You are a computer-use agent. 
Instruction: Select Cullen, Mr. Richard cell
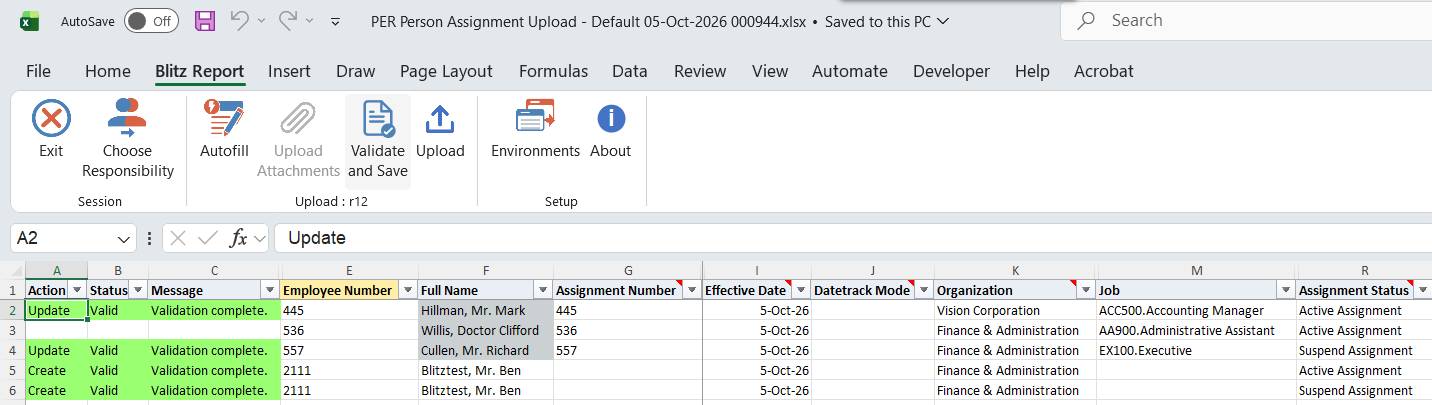pyautogui.click(x=485, y=350)
